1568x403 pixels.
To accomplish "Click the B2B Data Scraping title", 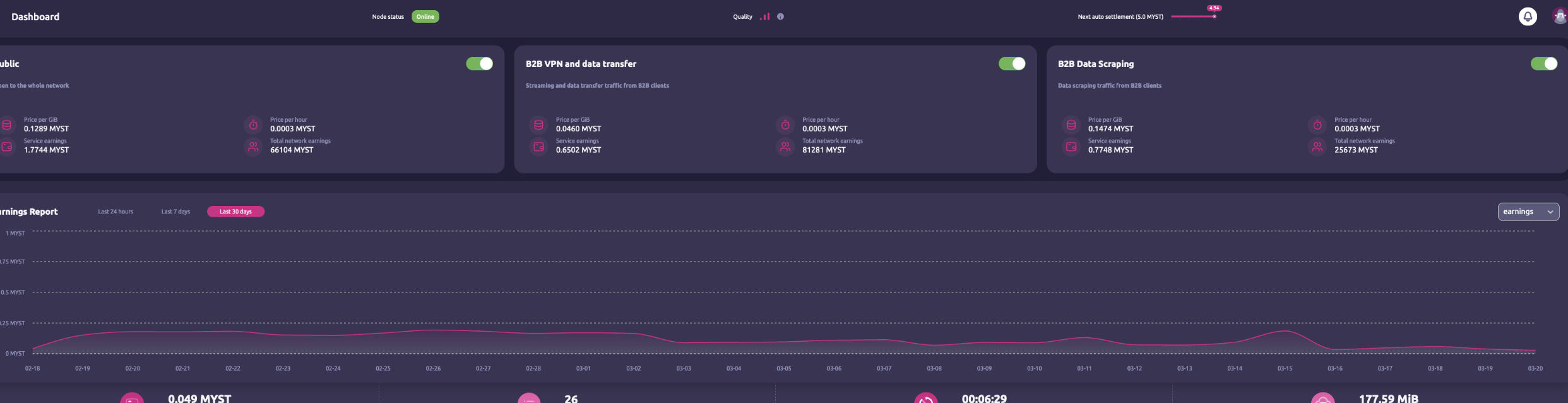I will pos(1096,64).
